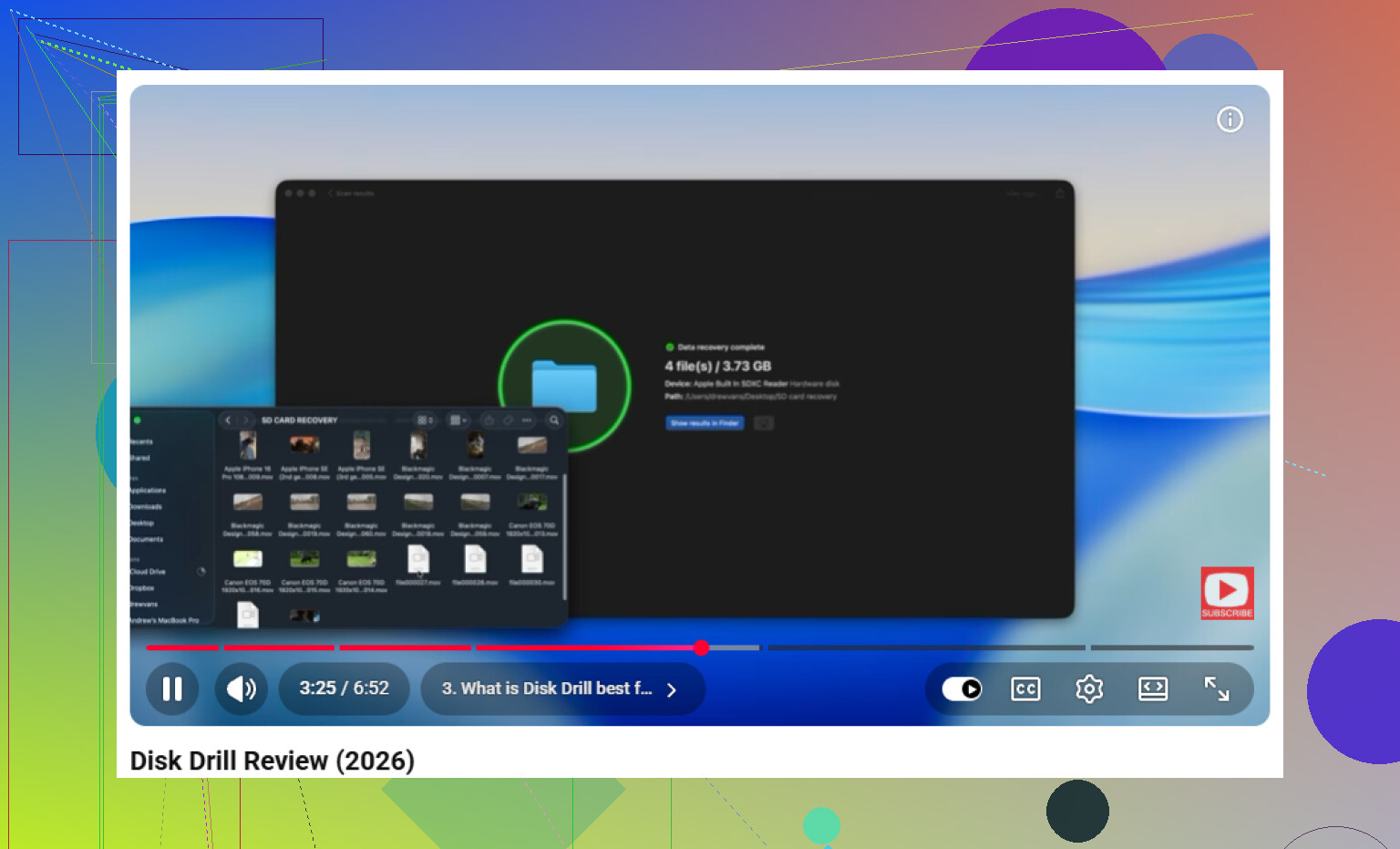The height and width of the screenshot is (849, 1400).
Task: Select Recents in the Finder sidebar
Action: [x=141, y=441]
